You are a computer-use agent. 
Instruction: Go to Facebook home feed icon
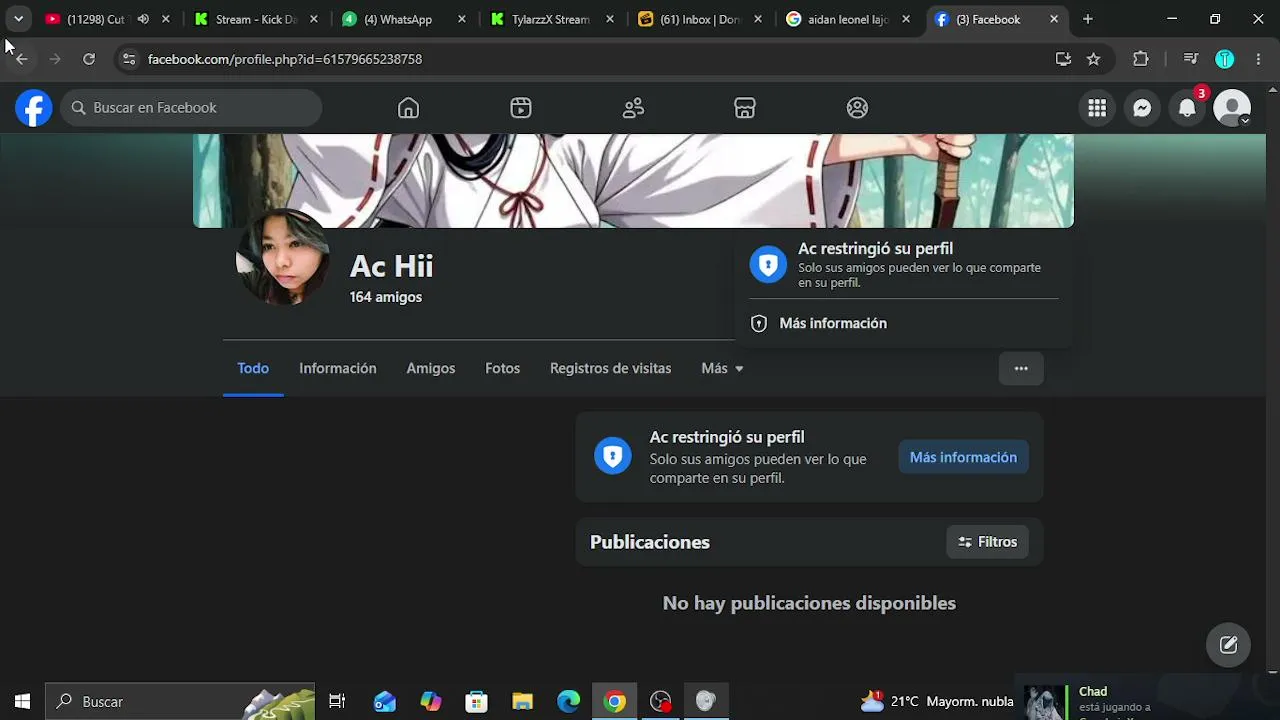pos(408,108)
